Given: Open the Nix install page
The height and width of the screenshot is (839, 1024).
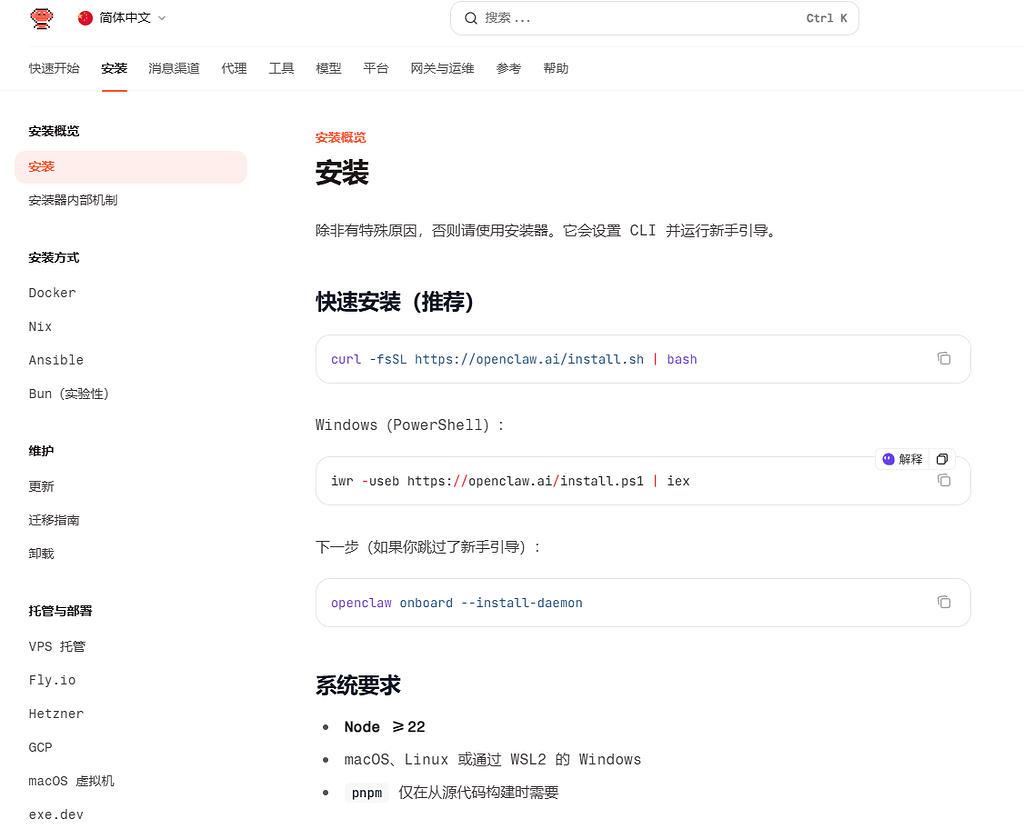Looking at the screenshot, I should [x=40, y=326].
